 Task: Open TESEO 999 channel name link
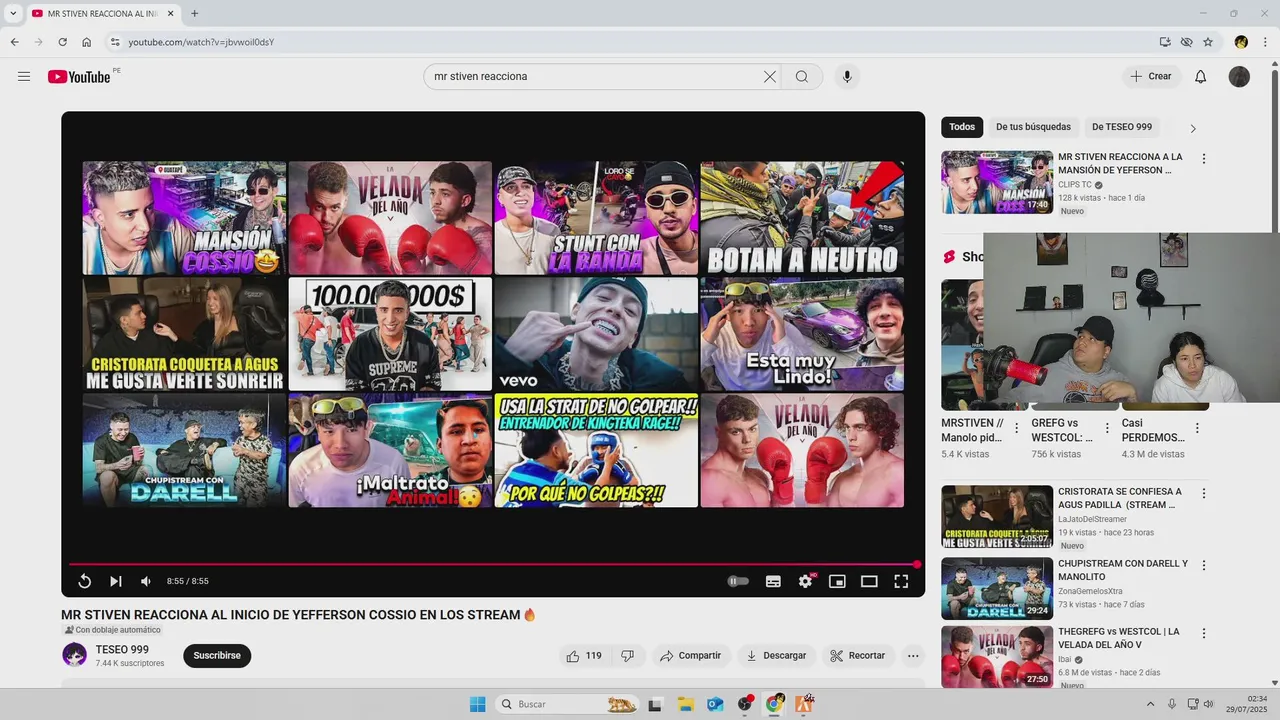[x=122, y=650]
